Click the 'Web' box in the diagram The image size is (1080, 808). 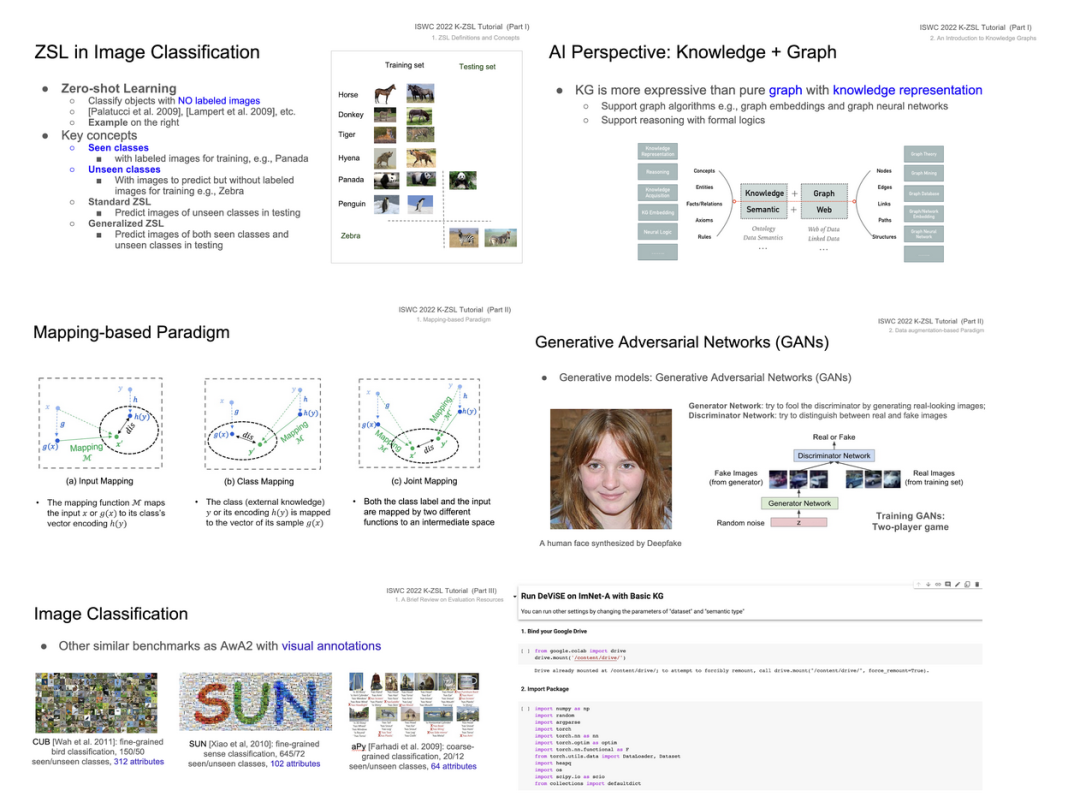click(x=824, y=209)
